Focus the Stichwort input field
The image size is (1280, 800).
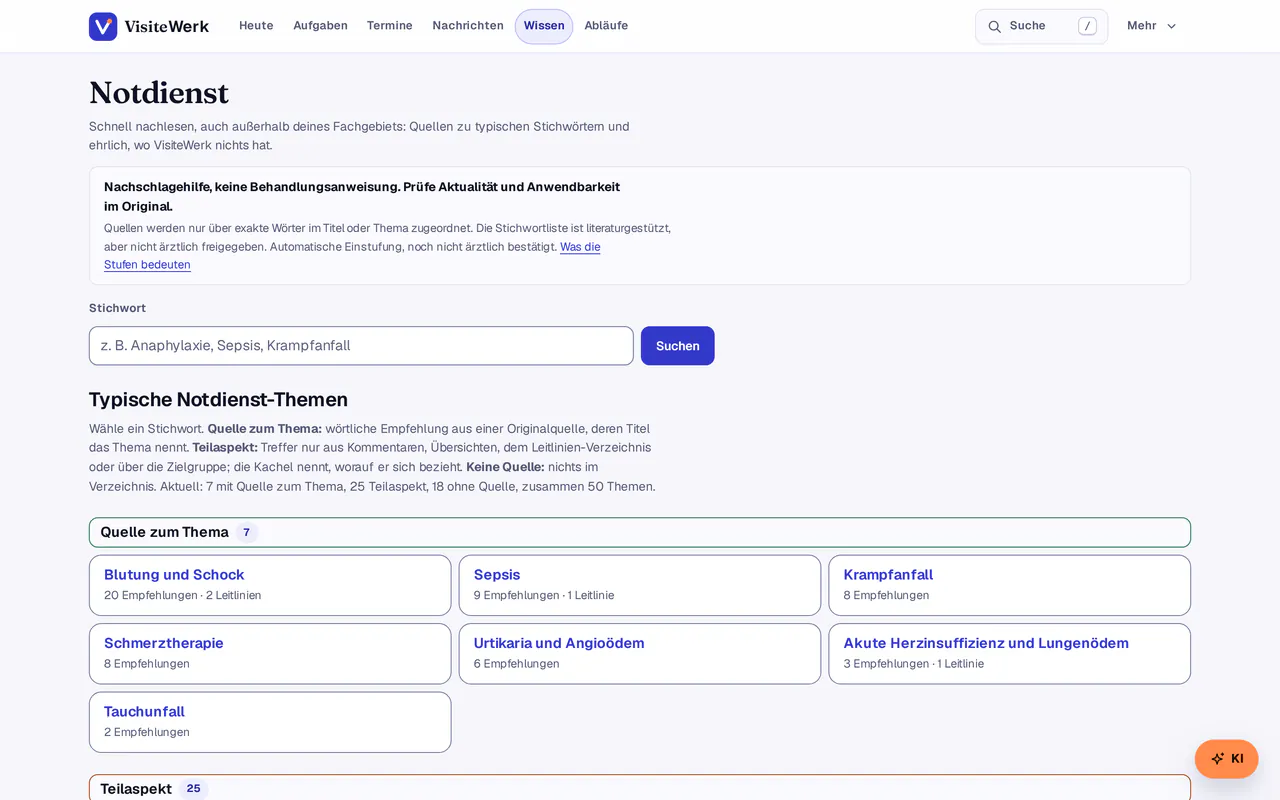(x=361, y=346)
